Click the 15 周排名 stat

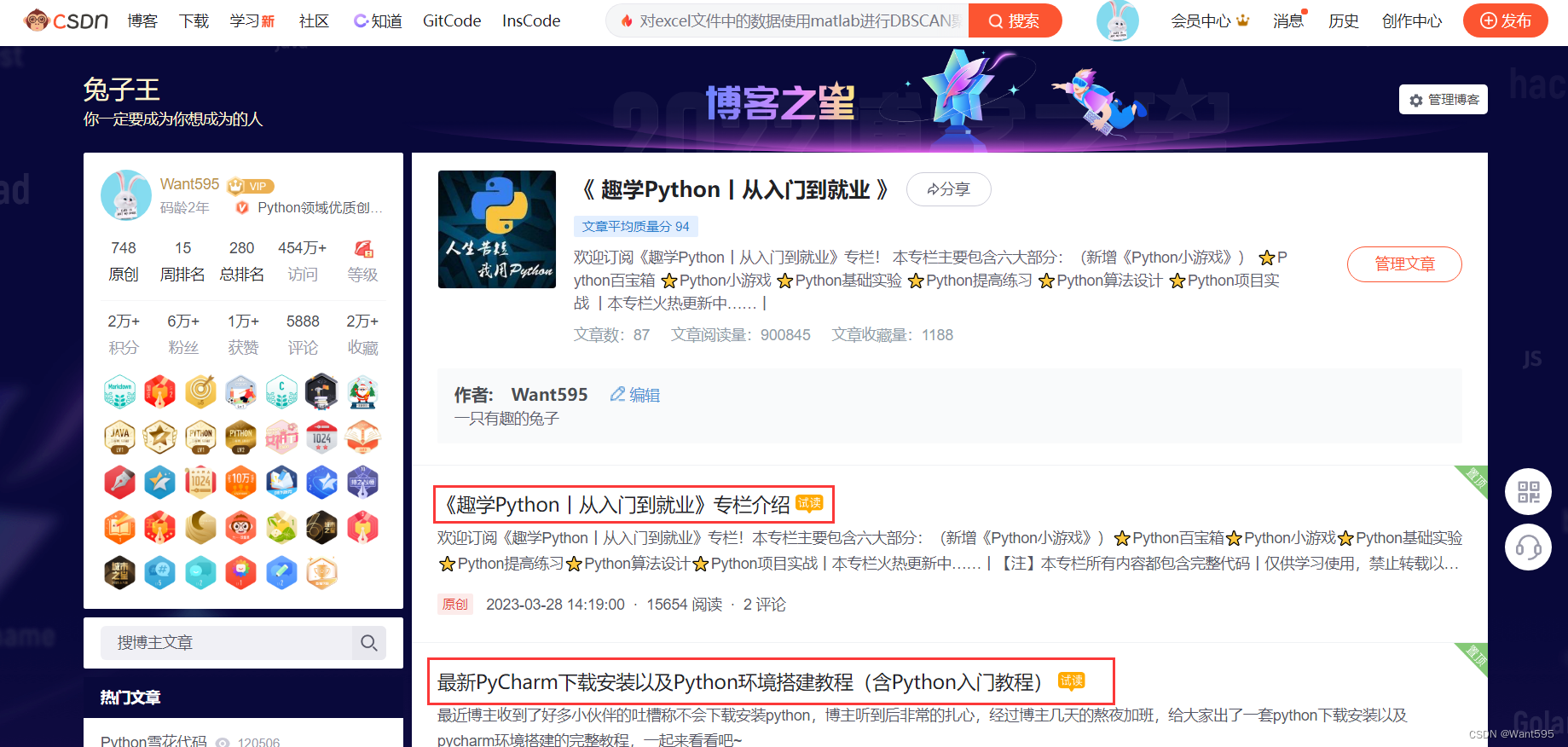tap(182, 261)
